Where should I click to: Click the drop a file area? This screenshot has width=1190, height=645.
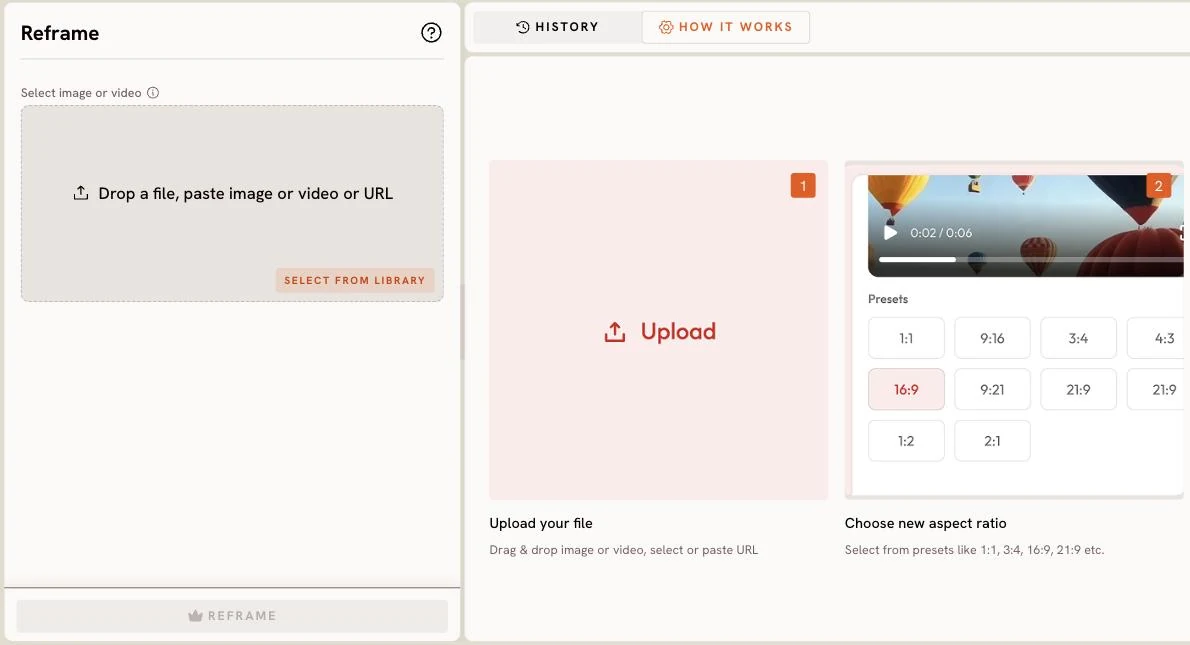coord(232,203)
